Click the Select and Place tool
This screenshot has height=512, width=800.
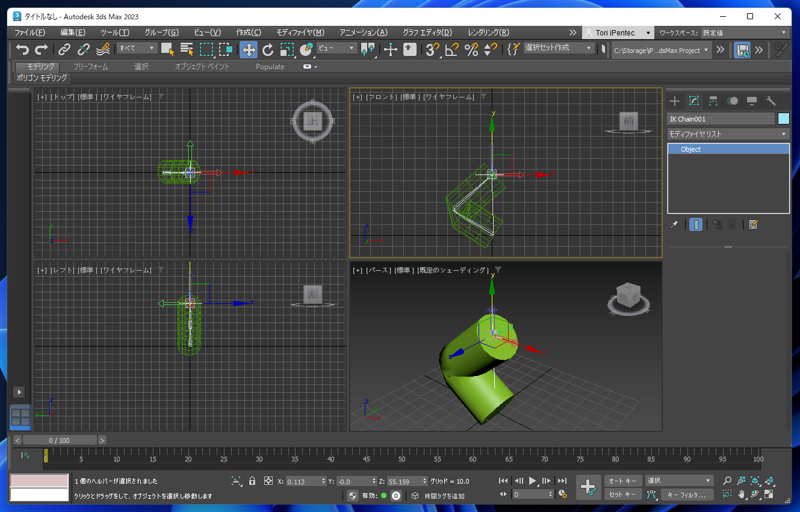pyautogui.click(x=306, y=49)
